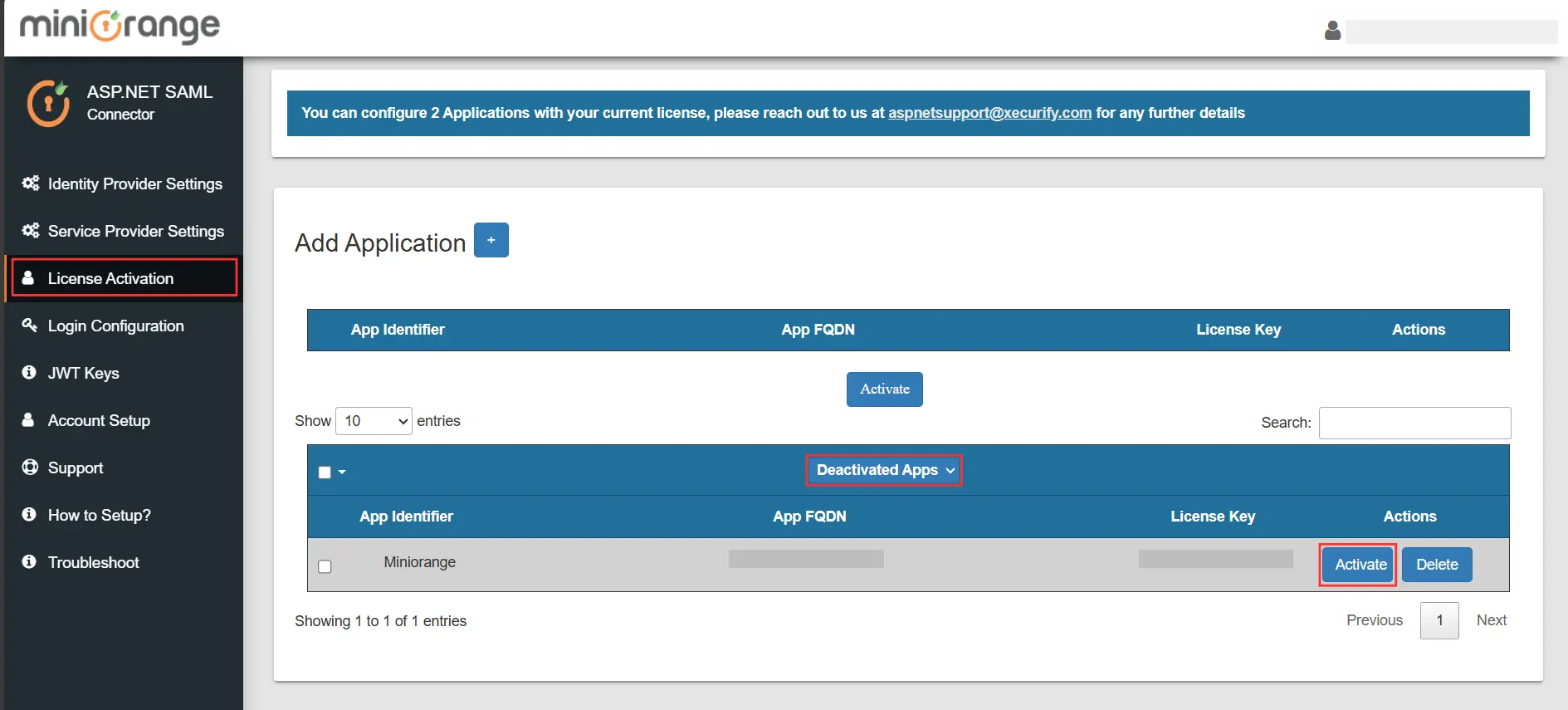1568x710 pixels.
Task: Open the caret dropdown beside the select-all checkbox
Action: pyautogui.click(x=342, y=473)
